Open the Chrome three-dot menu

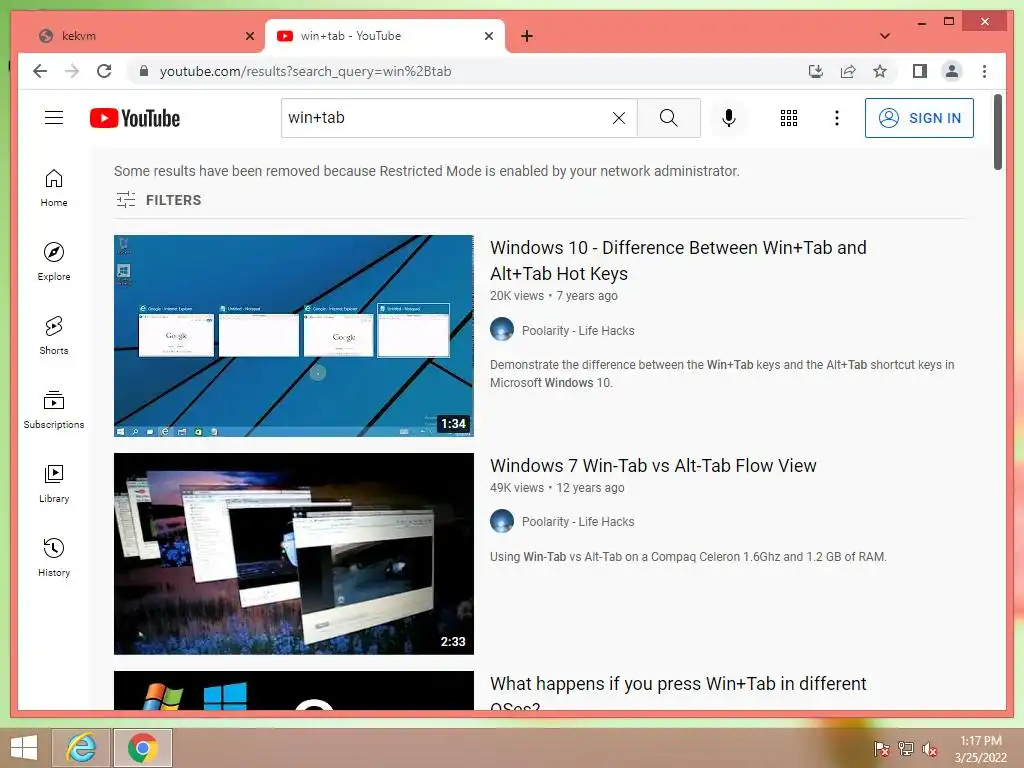[x=984, y=71]
